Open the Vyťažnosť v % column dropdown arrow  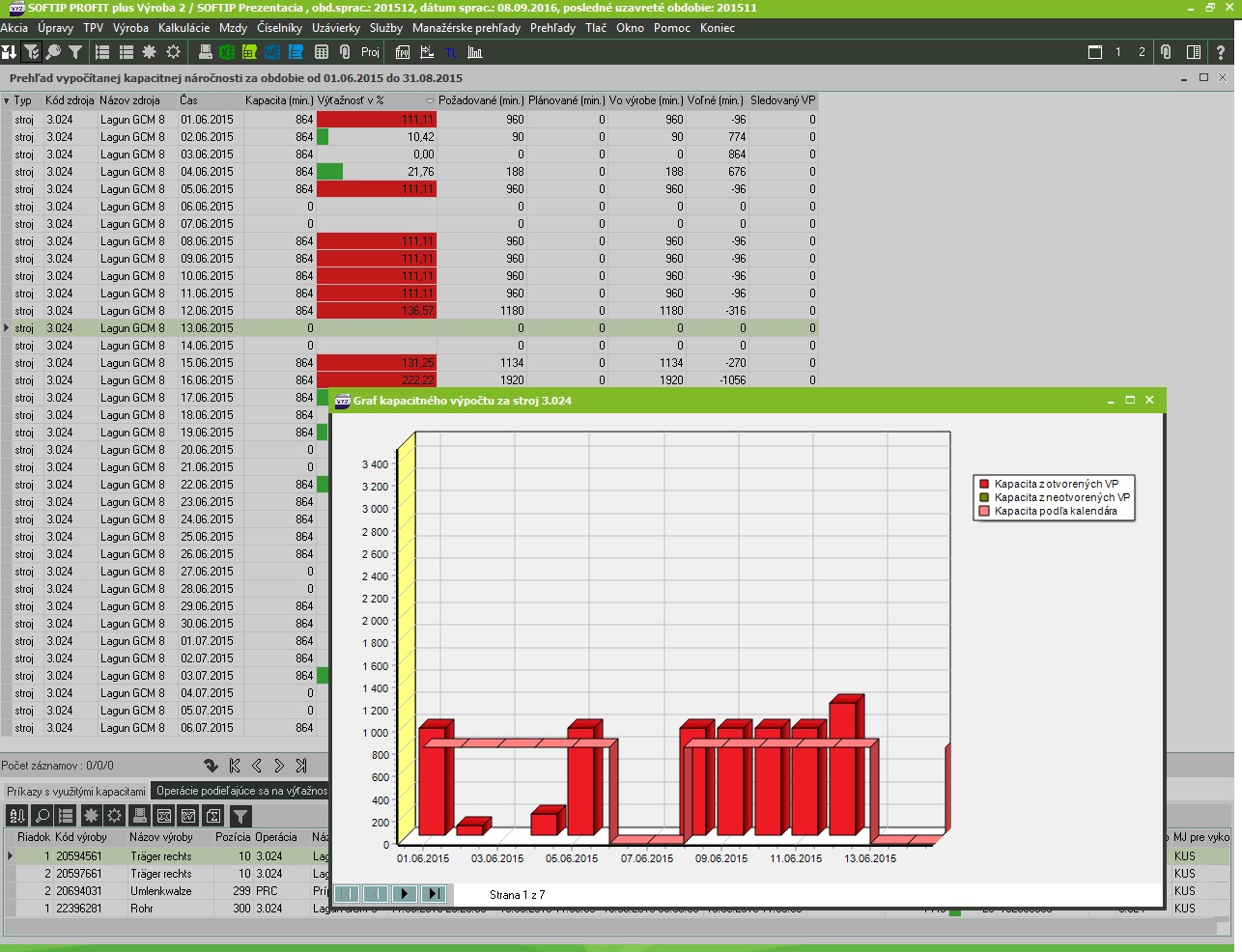430,100
